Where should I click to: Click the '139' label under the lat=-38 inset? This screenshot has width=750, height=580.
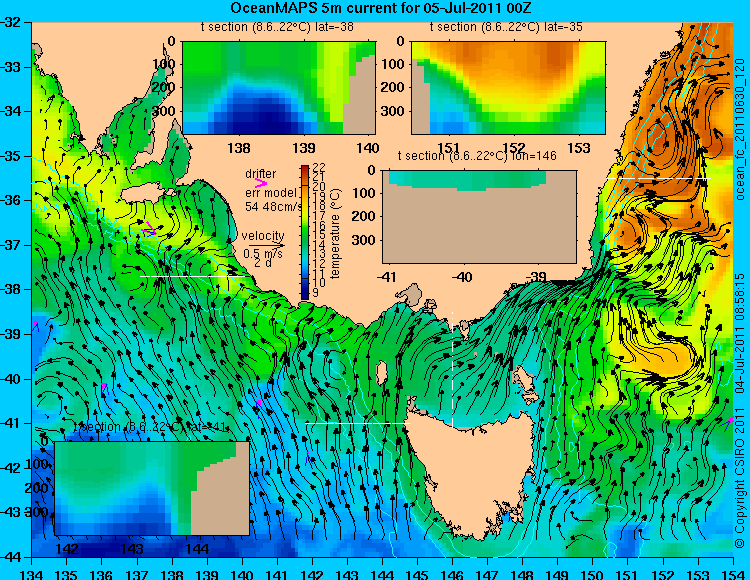coord(304,148)
